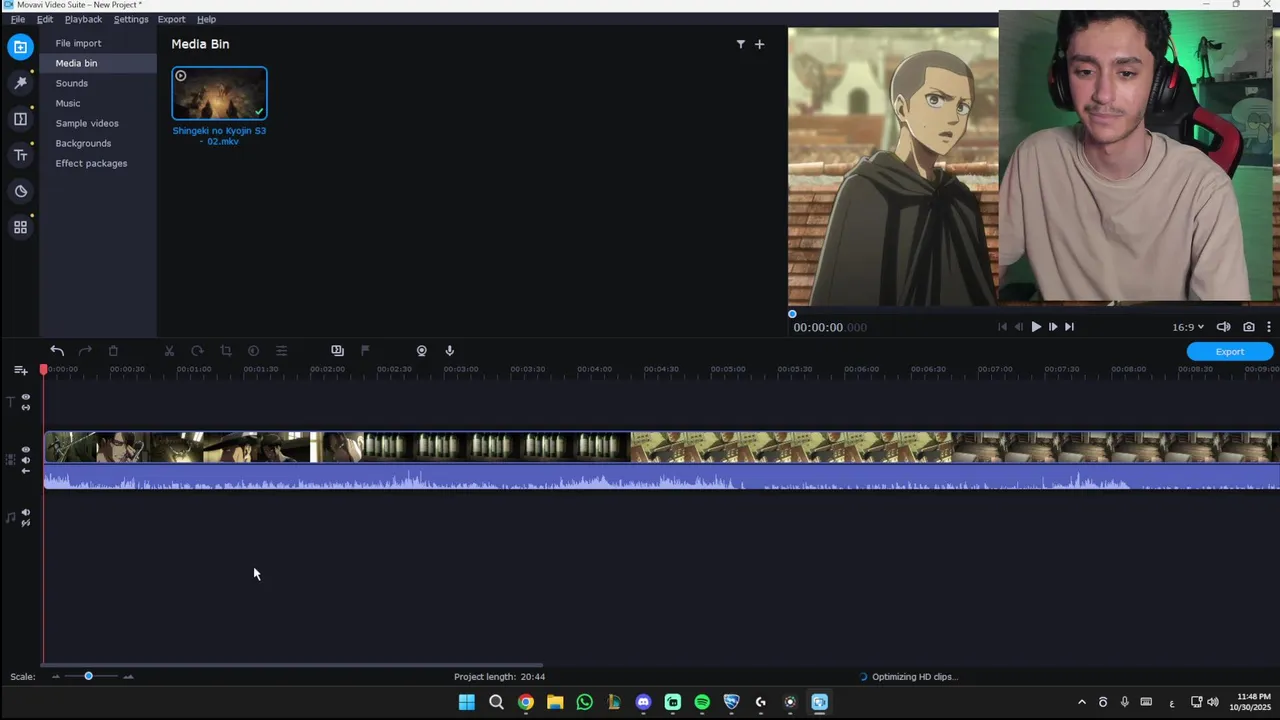This screenshot has height=720, width=1280.
Task: Step back one frame
Action: tap(1019, 327)
